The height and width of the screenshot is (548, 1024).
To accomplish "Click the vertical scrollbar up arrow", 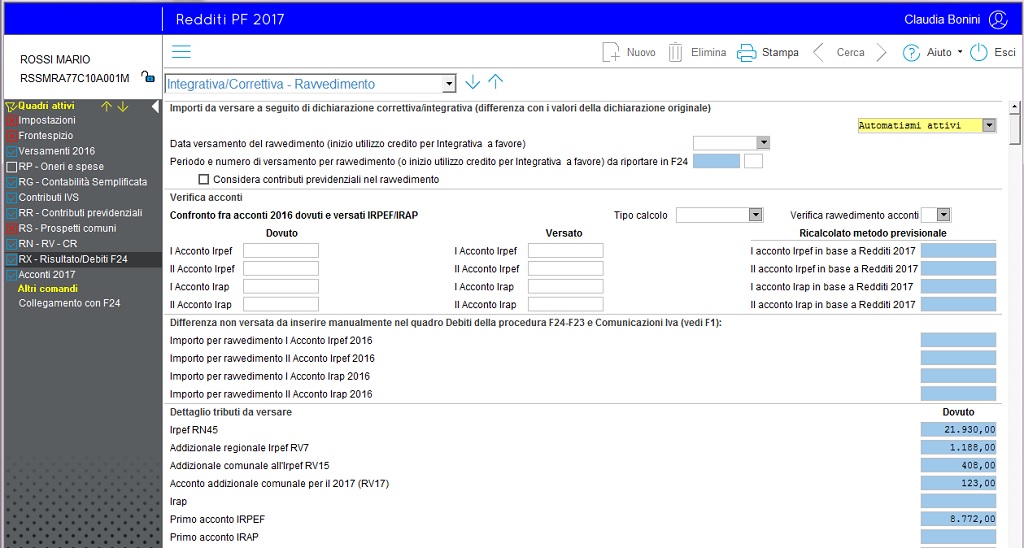I will coord(1014,106).
